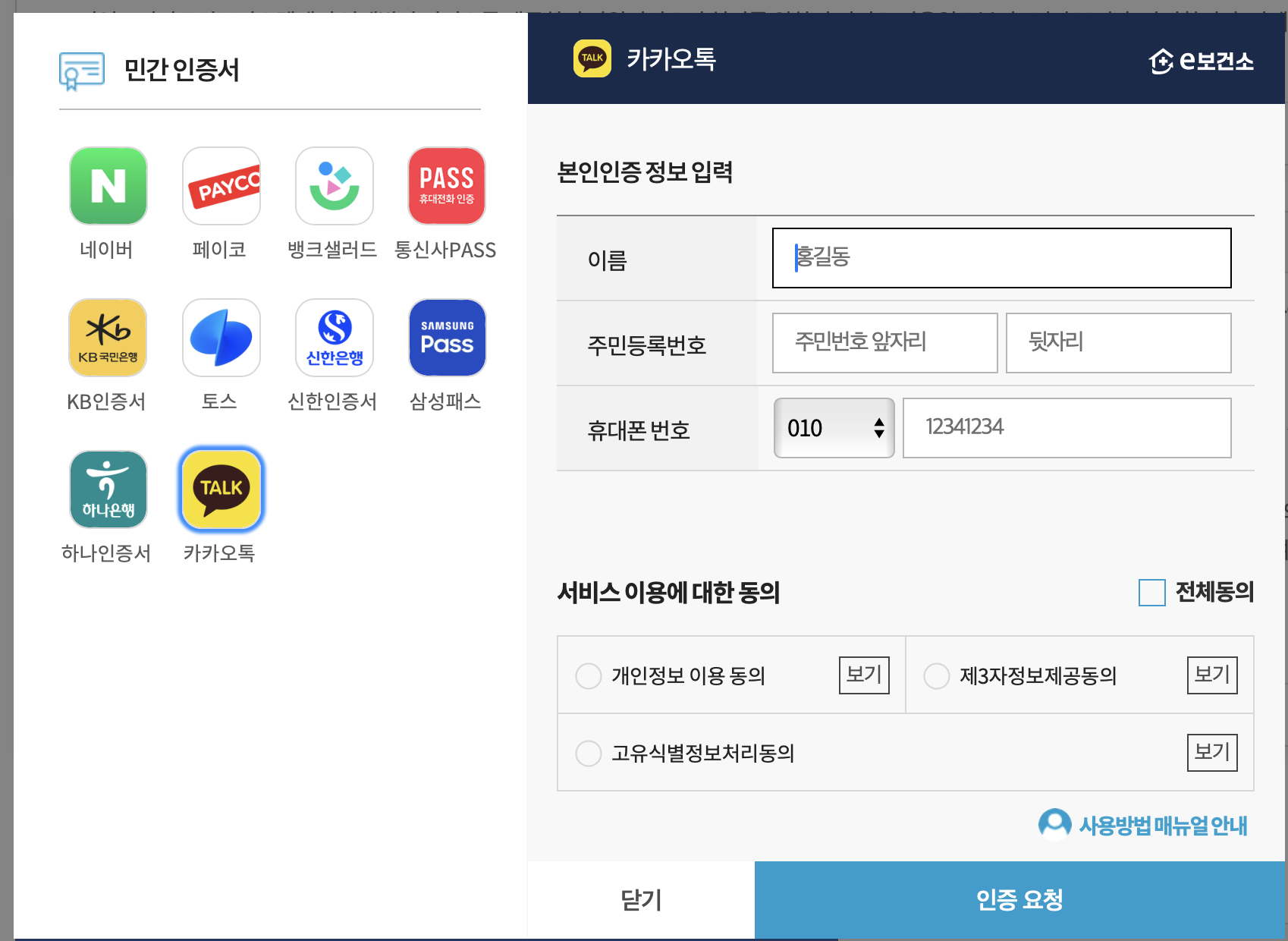Click the 뱅크샐러드 label
Screen dimensions: 1288x941
[332, 250]
